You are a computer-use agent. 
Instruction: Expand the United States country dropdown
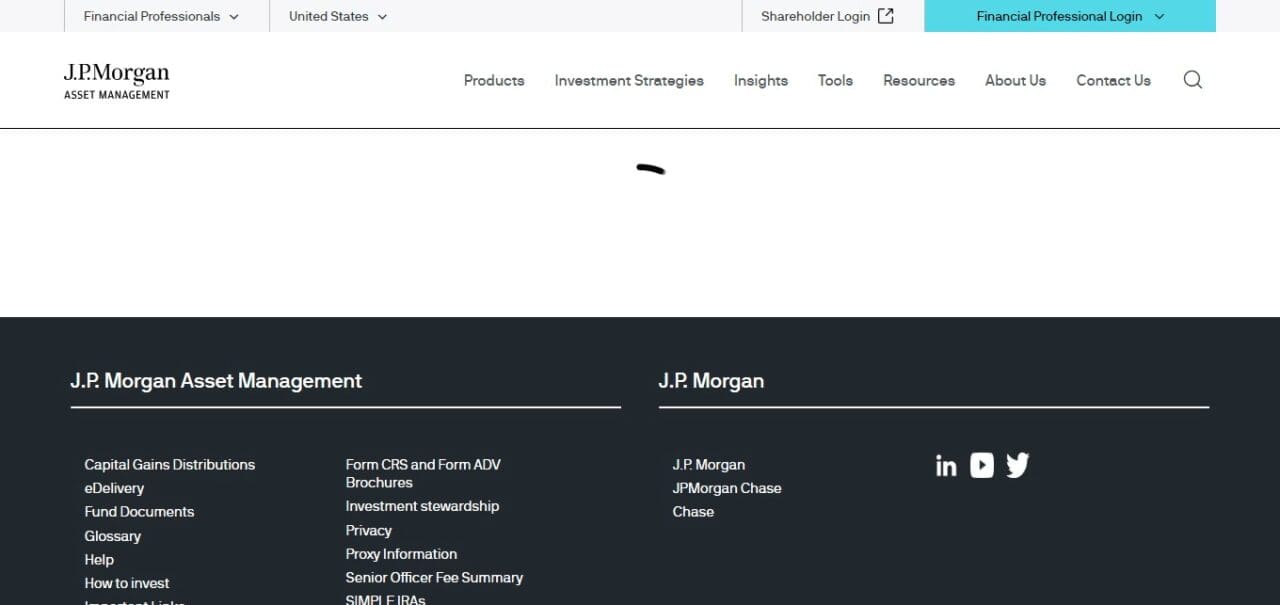(338, 16)
